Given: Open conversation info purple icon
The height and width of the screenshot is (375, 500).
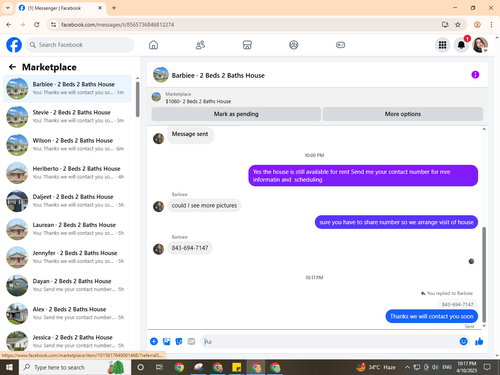Looking at the screenshot, I should coord(475,75).
